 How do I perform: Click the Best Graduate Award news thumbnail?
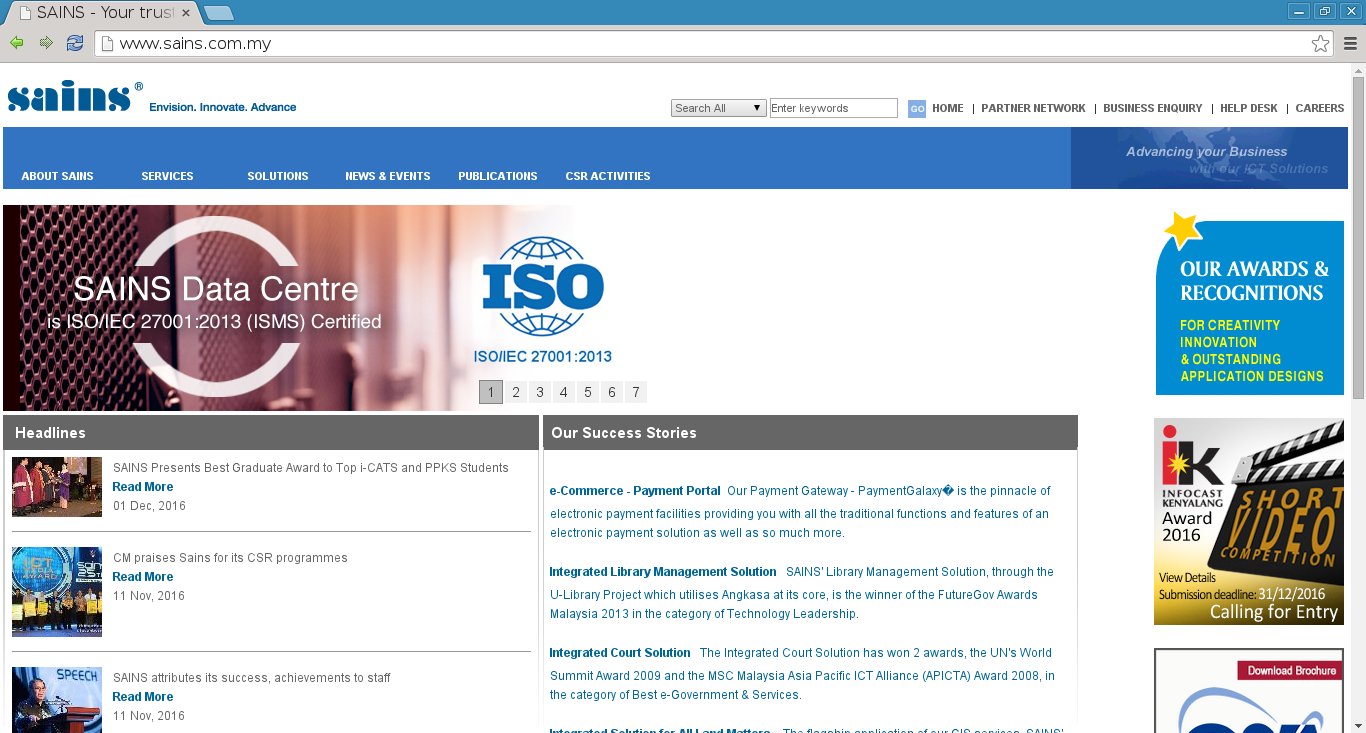click(57, 487)
